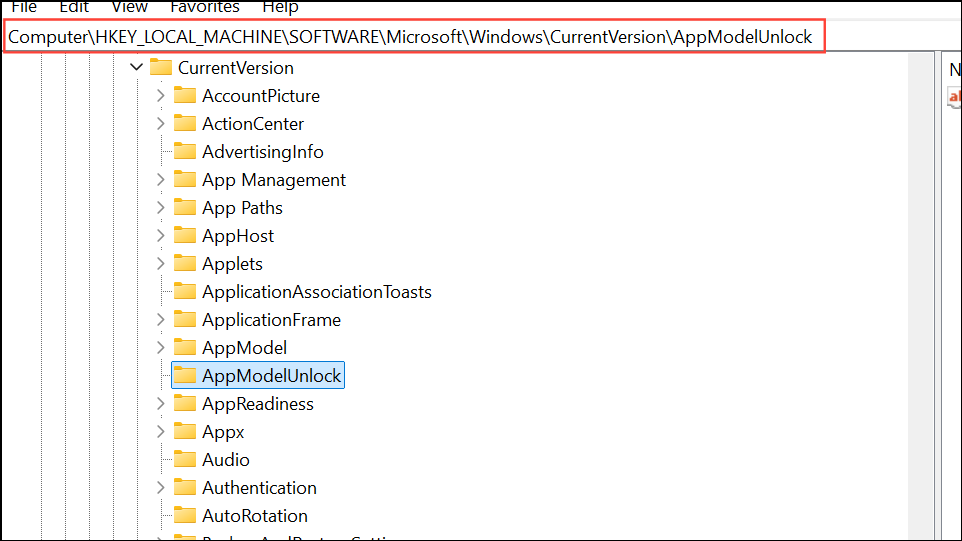Expand the AppReadiness key
This screenshot has width=962, height=541.
[x=160, y=404]
